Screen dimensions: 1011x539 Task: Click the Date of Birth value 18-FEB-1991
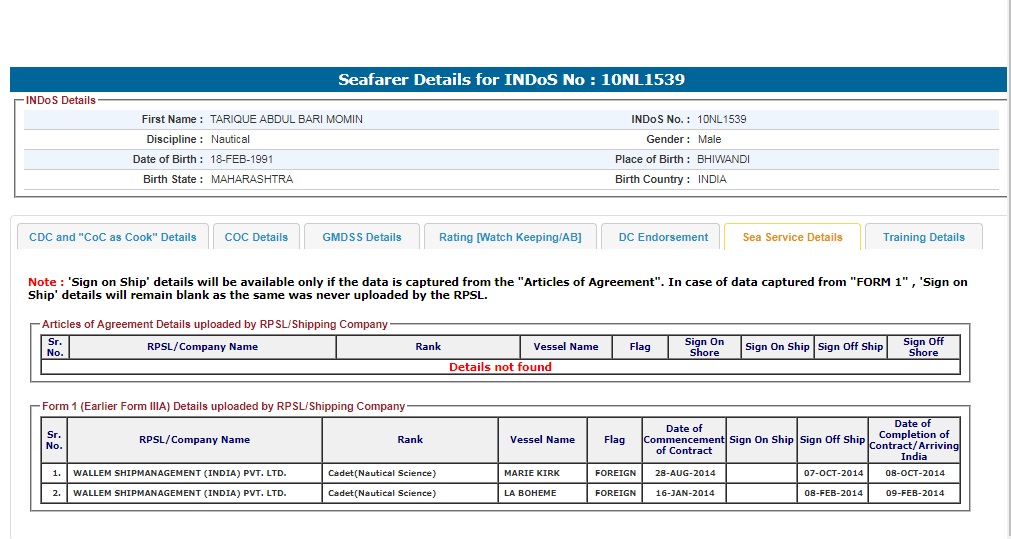click(x=241, y=159)
